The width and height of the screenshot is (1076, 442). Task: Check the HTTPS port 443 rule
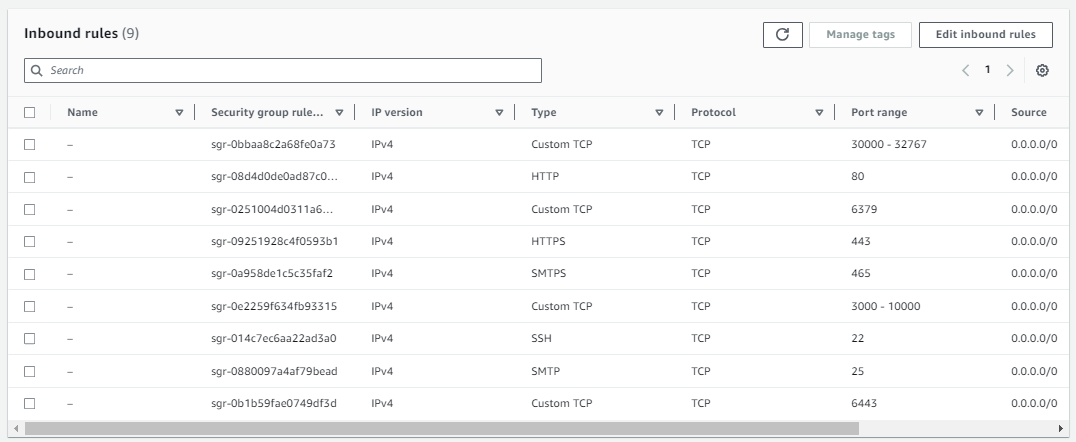30,242
